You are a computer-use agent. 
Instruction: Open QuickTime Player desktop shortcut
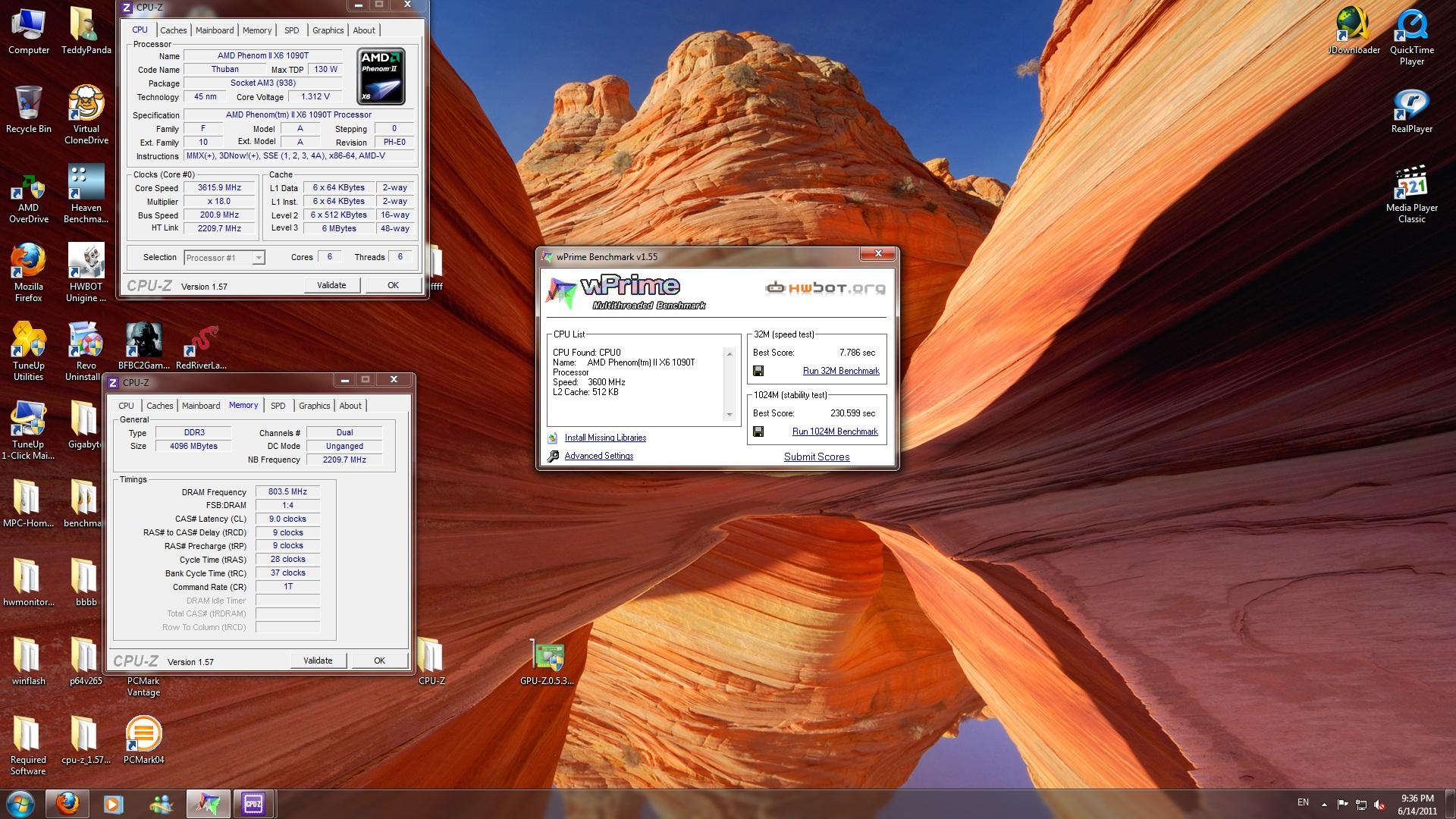click(1411, 36)
